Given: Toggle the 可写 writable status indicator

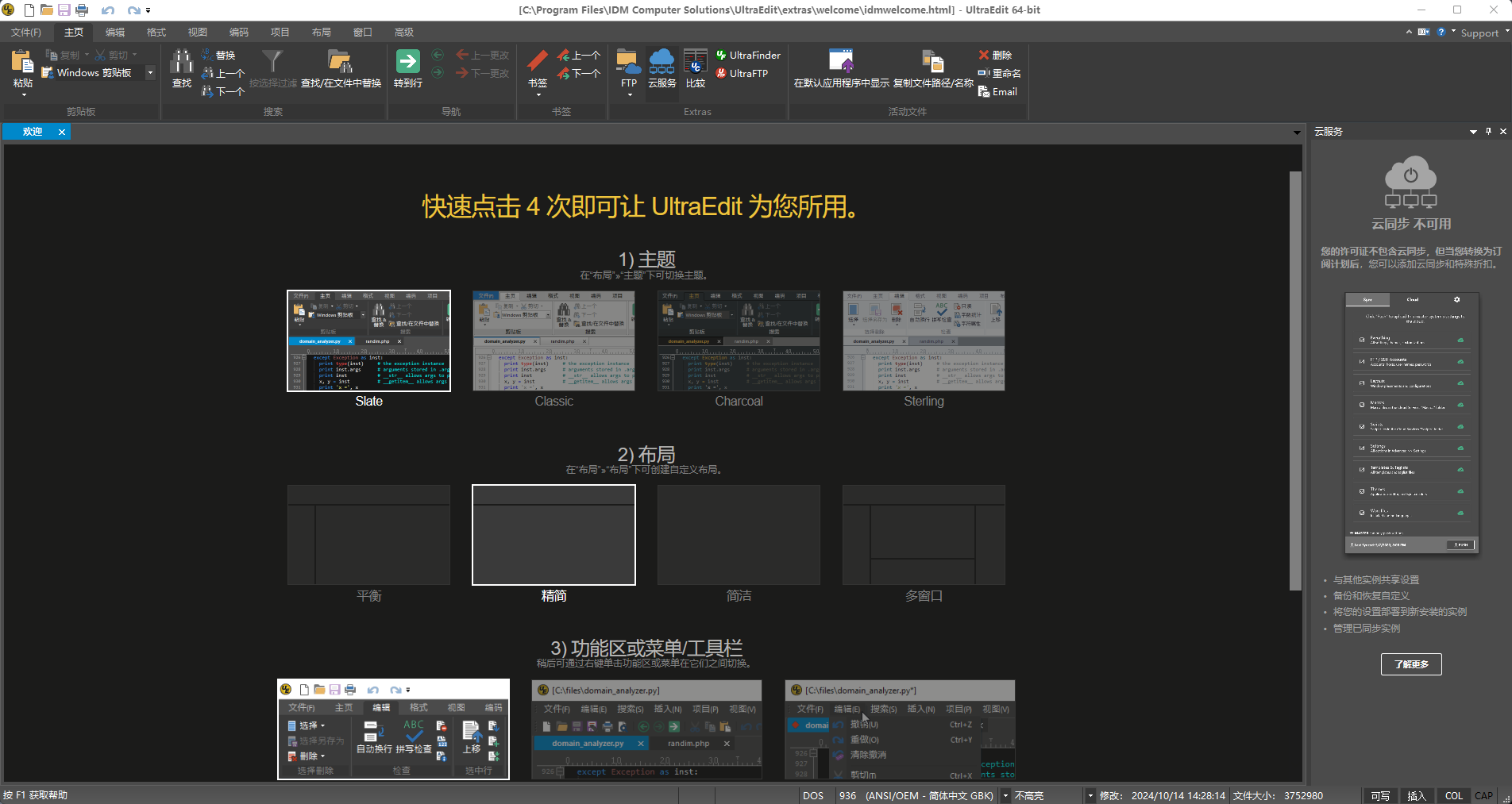Looking at the screenshot, I should 1380,795.
